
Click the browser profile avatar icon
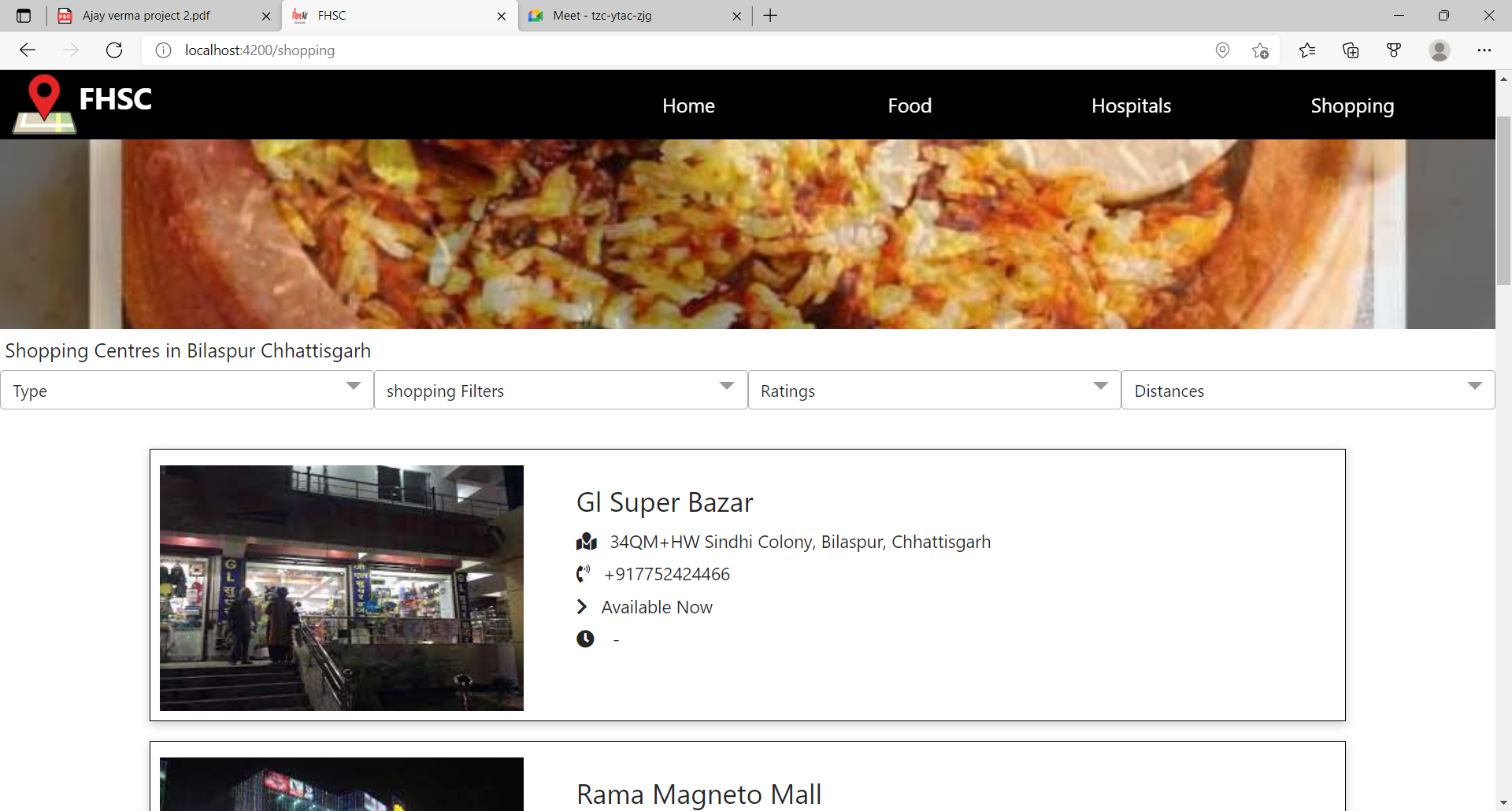pos(1440,50)
